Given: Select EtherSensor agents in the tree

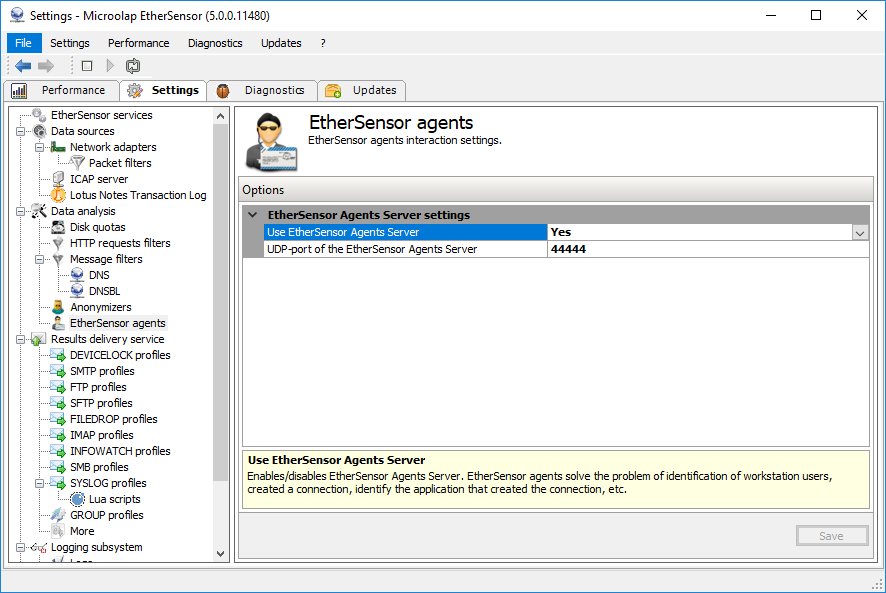Looking at the screenshot, I should (x=118, y=323).
